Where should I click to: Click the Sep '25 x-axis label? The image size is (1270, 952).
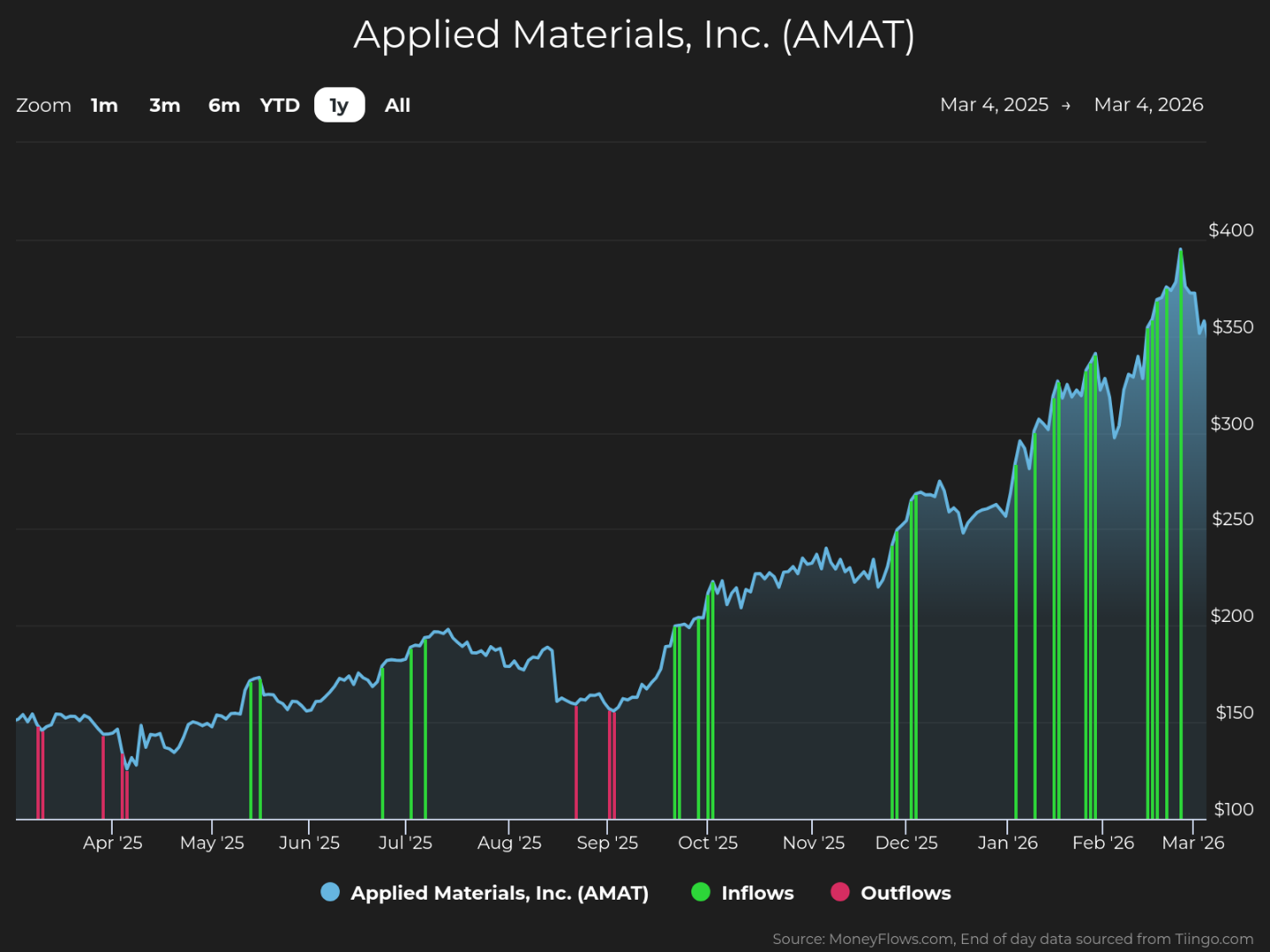point(607,843)
